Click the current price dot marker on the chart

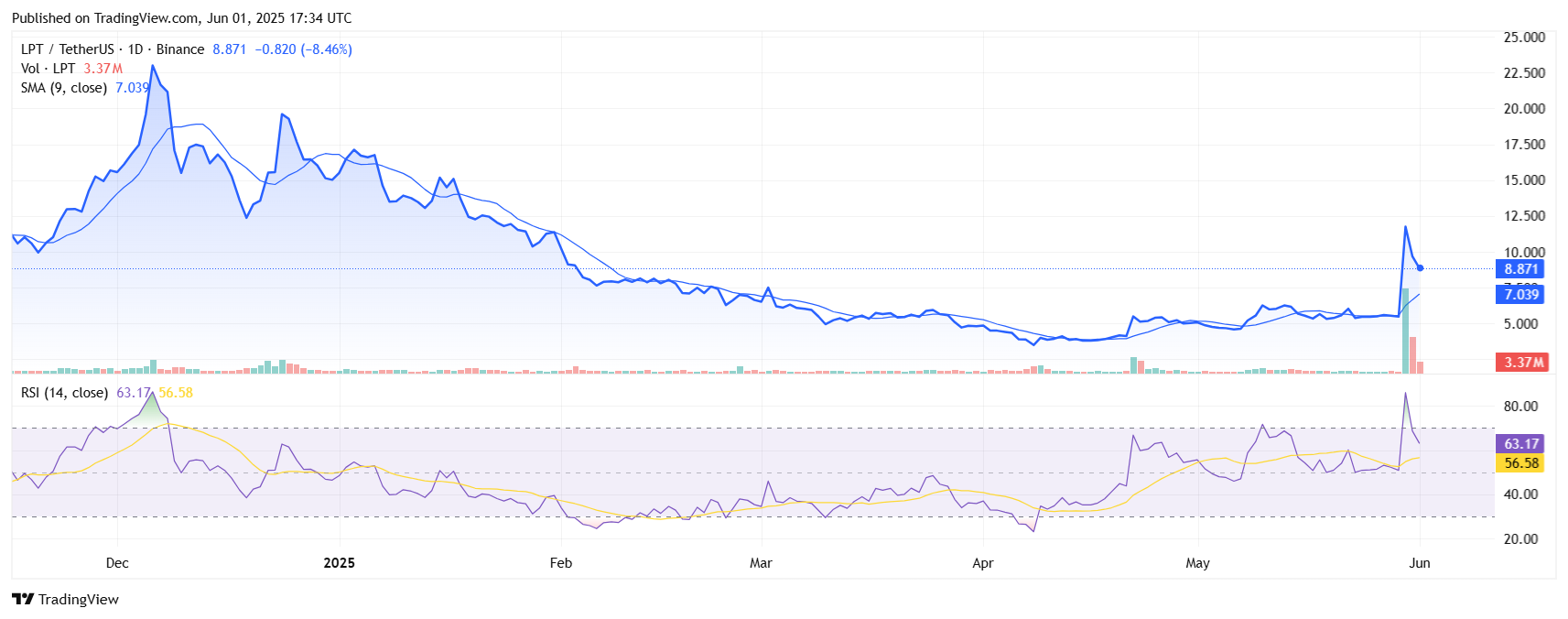coord(1420,268)
